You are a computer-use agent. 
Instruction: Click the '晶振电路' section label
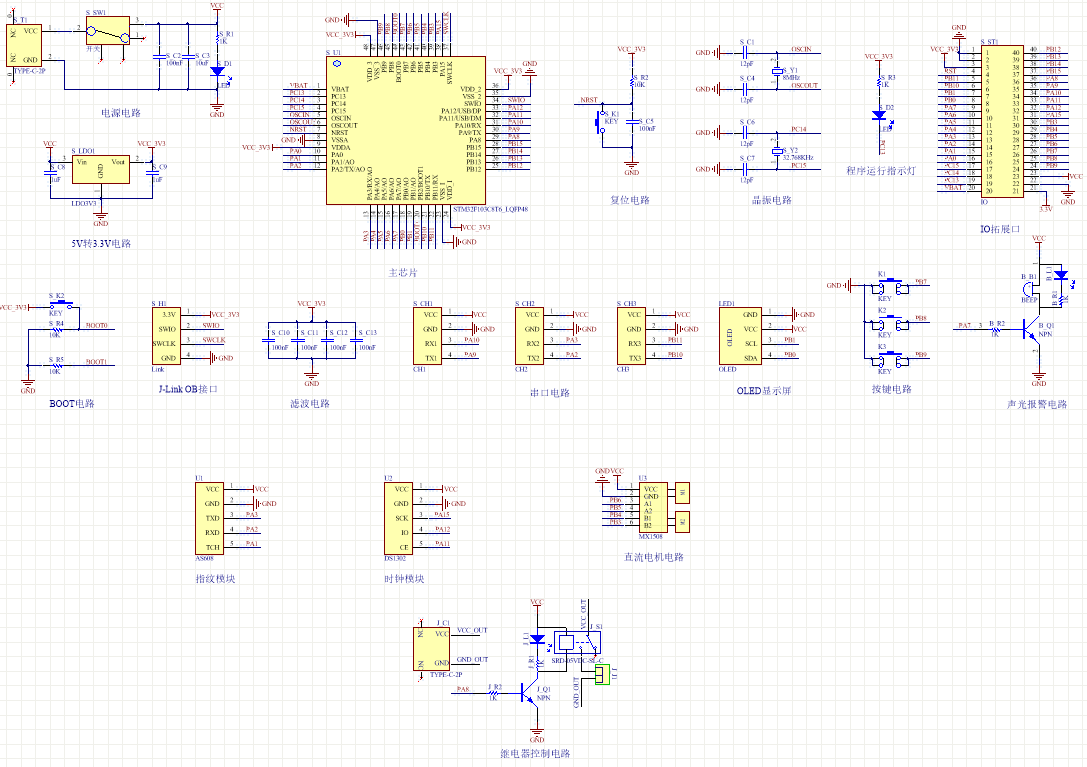[772, 200]
